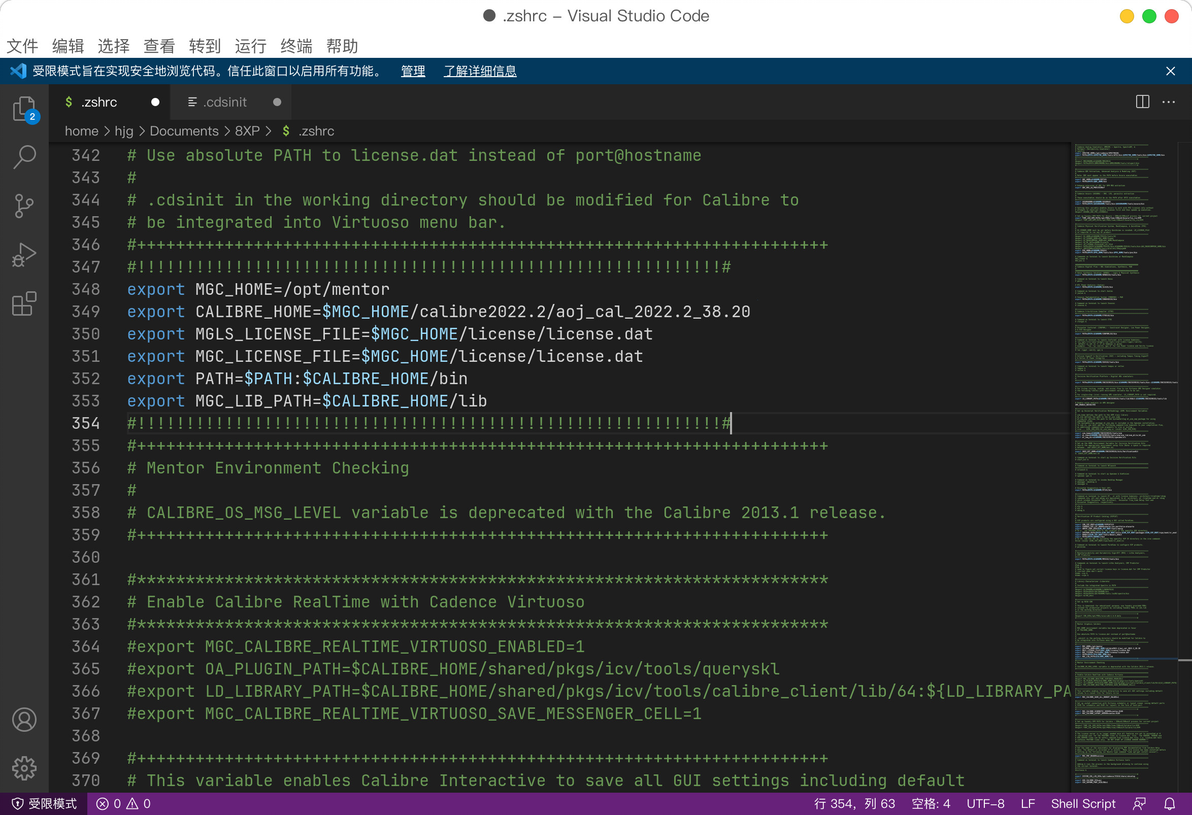Screen dimensions: 1192x815
Task: Show more editor actions ellipsis
Action: click(1168, 102)
